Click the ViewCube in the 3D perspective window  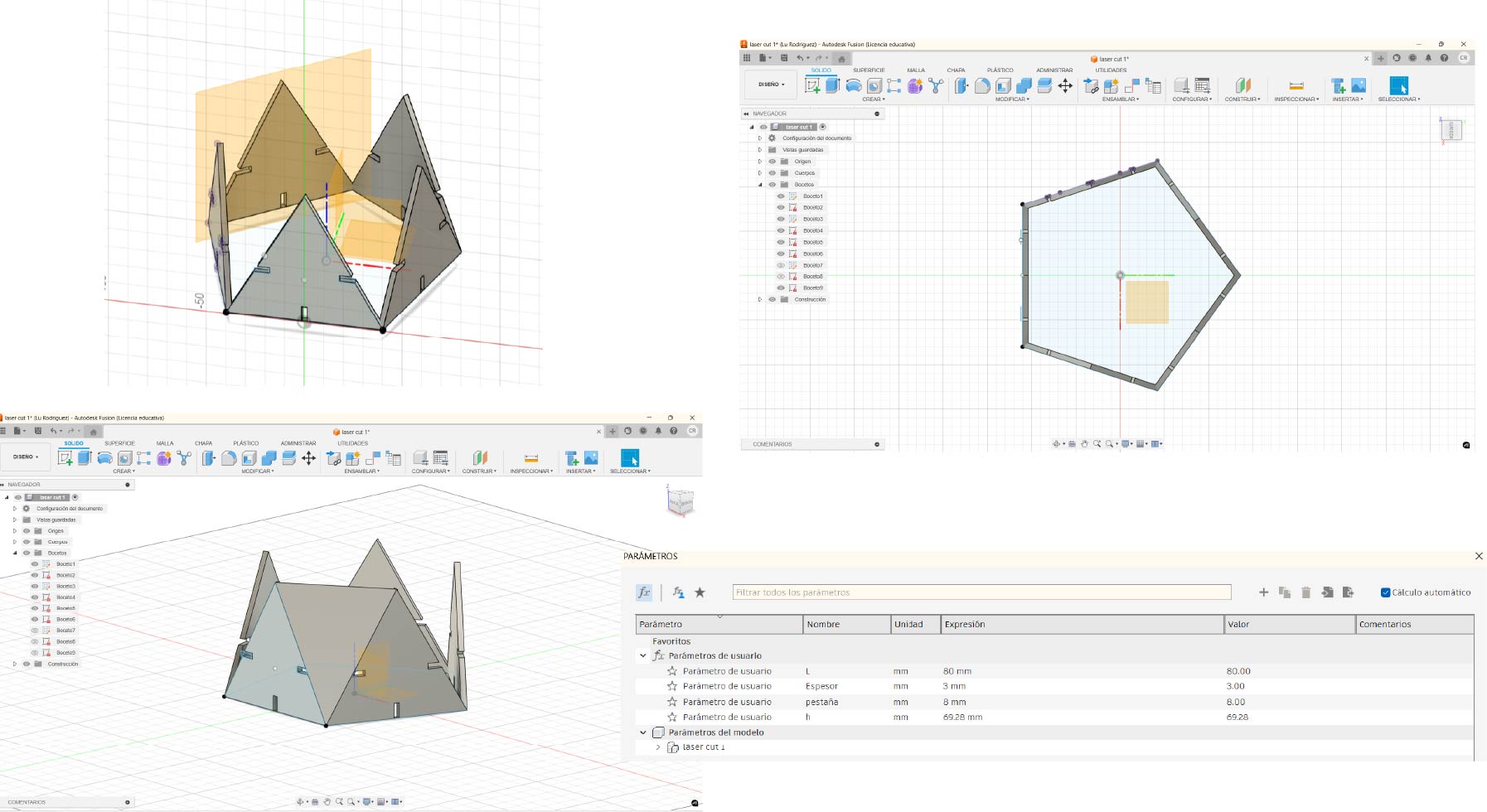(x=681, y=501)
